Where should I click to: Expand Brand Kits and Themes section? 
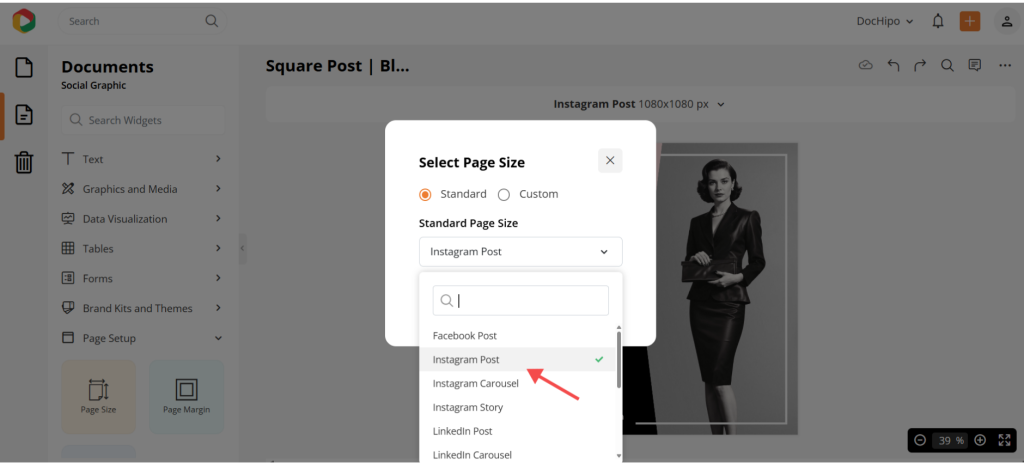(142, 308)
